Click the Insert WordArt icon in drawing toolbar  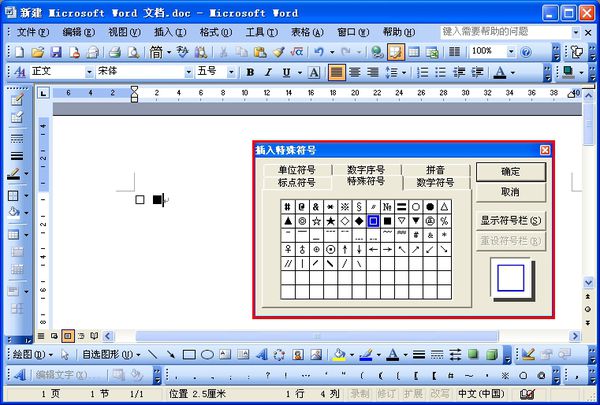tap(262, 355)
